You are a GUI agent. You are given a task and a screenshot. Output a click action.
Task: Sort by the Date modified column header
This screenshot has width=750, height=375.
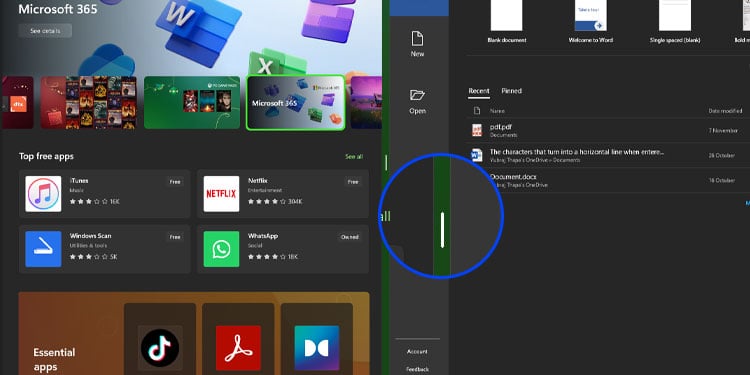pyautogui.click(x=725, y=111)
